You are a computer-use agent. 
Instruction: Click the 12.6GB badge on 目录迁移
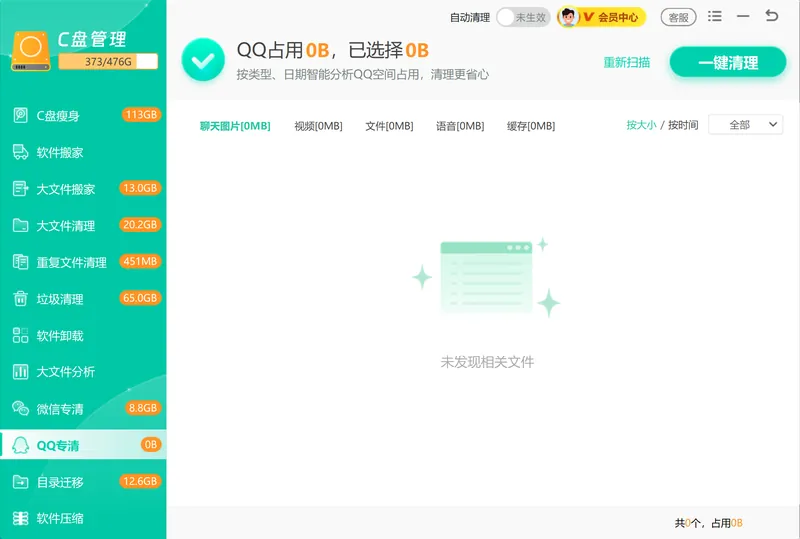(140, 481)
